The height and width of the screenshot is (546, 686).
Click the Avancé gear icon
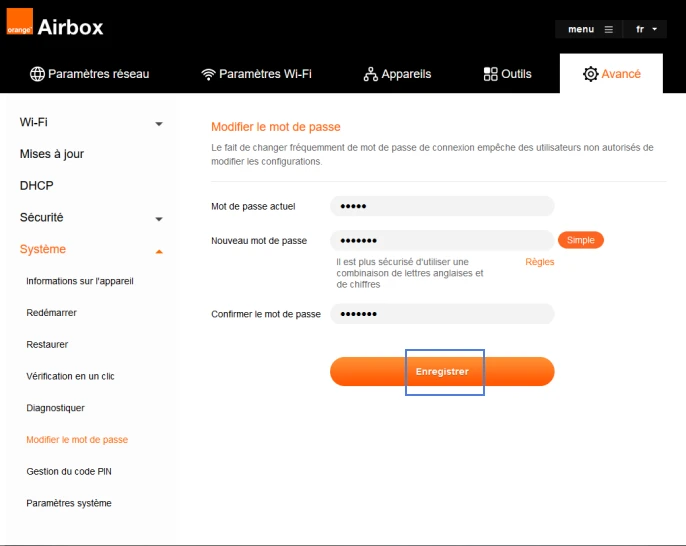pos(591,74)
